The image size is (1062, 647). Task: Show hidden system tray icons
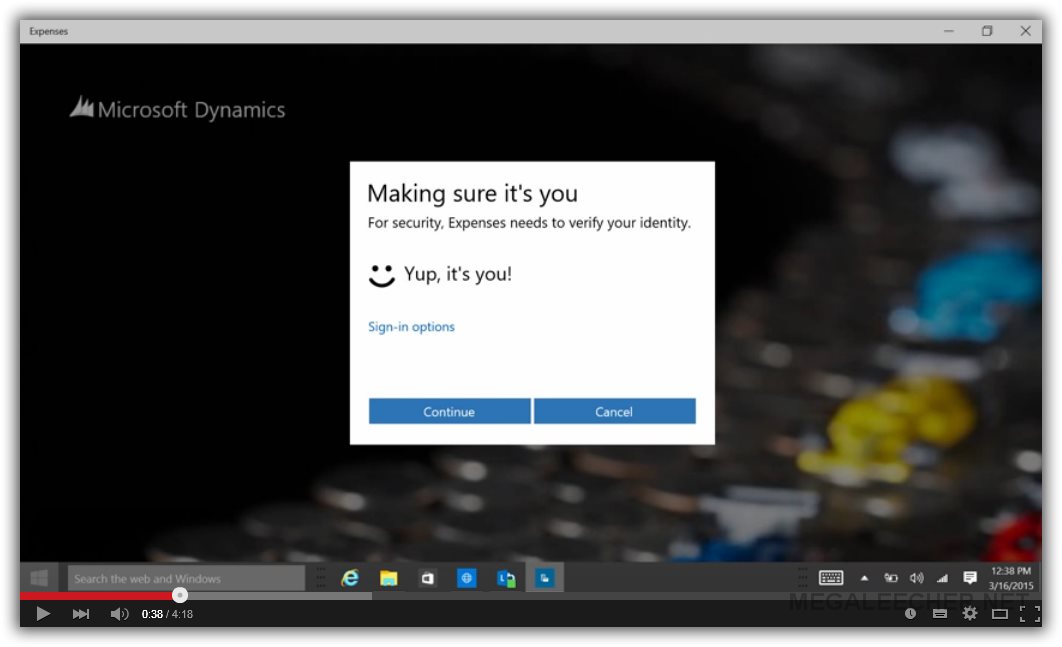pos(864,578)
